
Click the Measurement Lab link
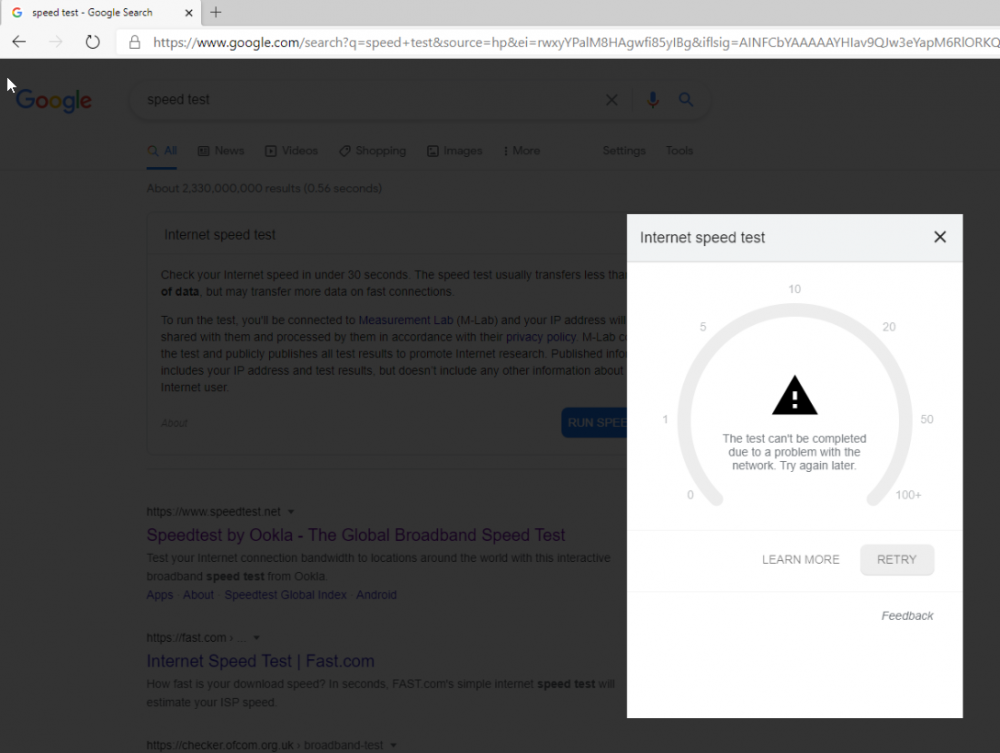pyautogui.click(x=406, y=320)
